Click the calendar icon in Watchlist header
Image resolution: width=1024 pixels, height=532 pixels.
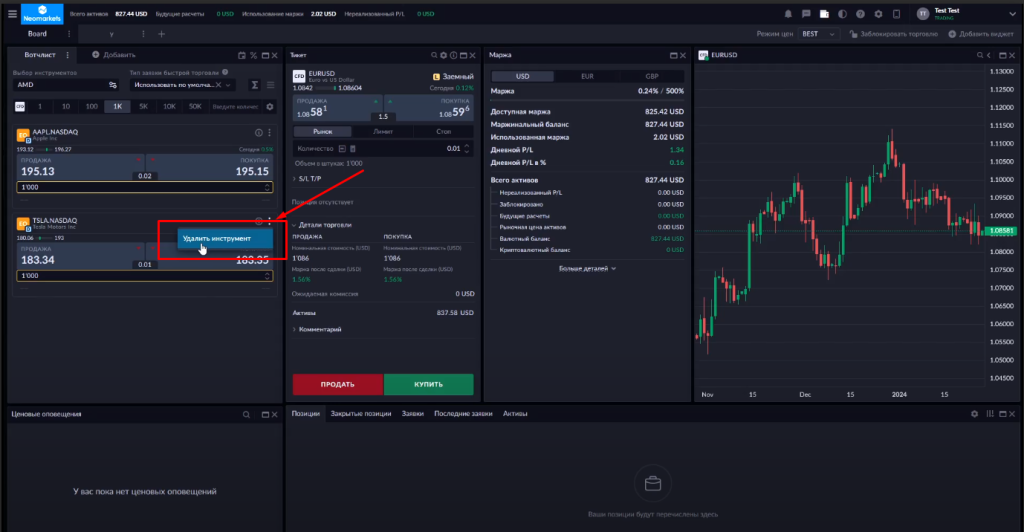242,55
